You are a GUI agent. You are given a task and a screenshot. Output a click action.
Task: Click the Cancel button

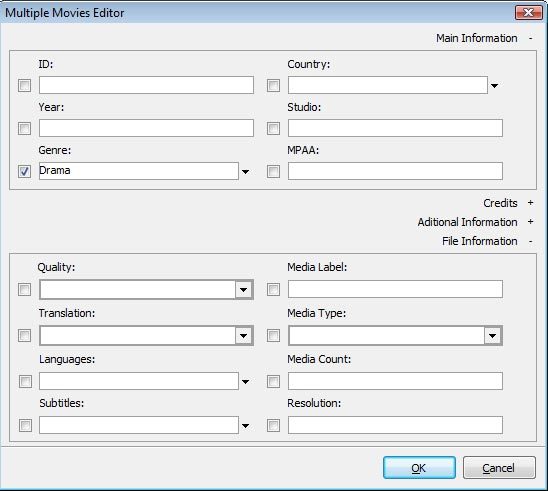[x=499, y=468]
